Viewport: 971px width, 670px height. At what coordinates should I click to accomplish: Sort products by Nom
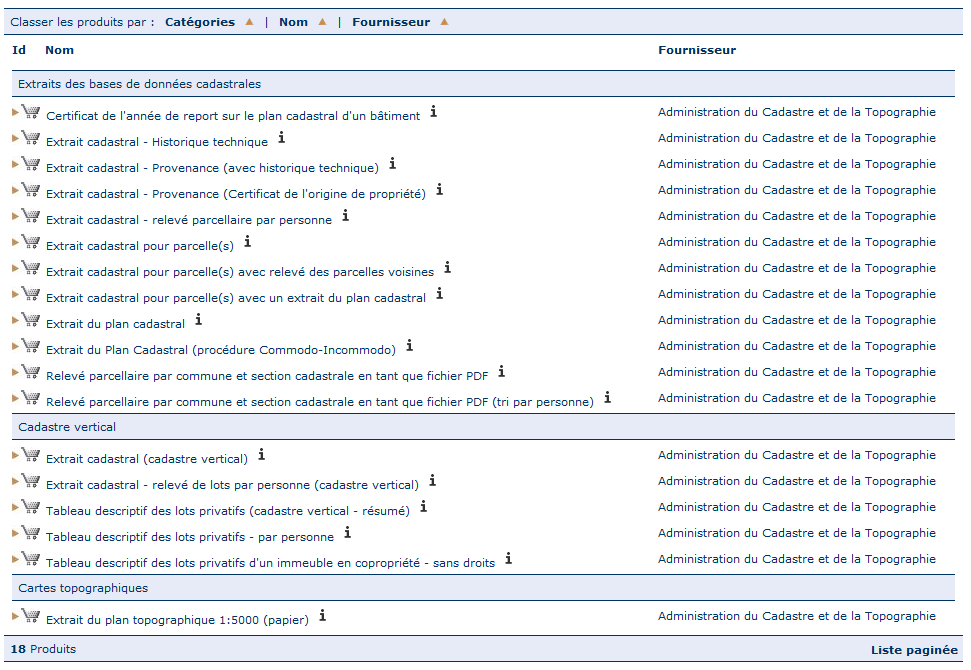pos(293,22)
